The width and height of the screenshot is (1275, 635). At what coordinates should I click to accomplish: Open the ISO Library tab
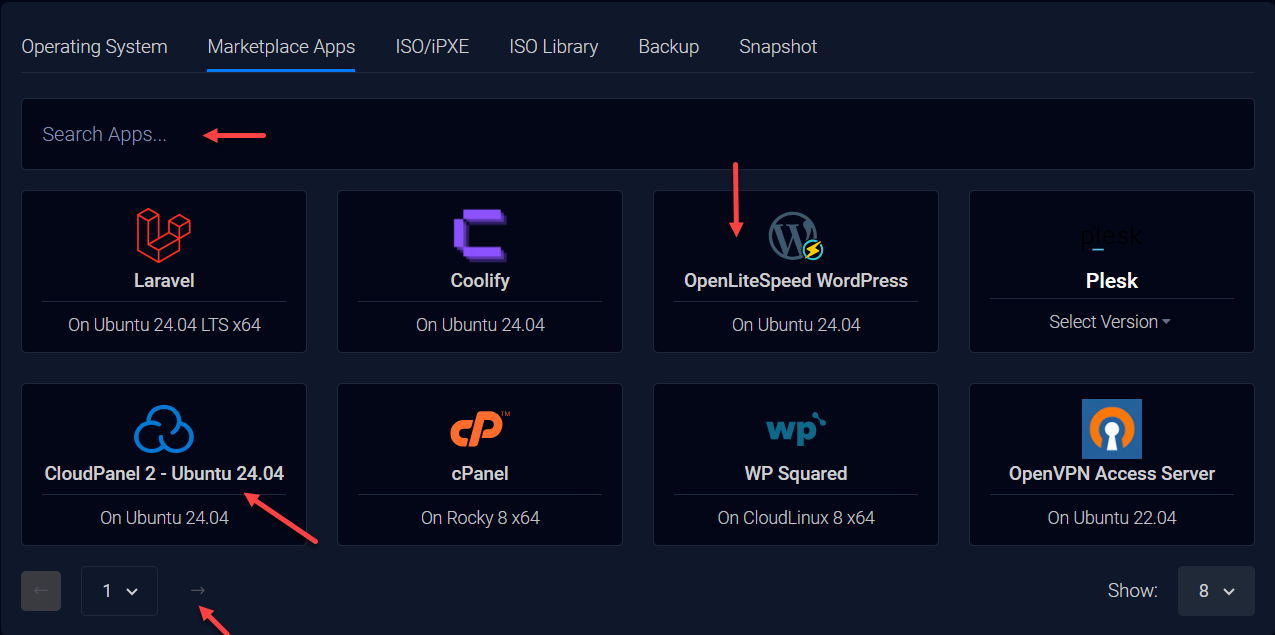[x=553, y=47]
